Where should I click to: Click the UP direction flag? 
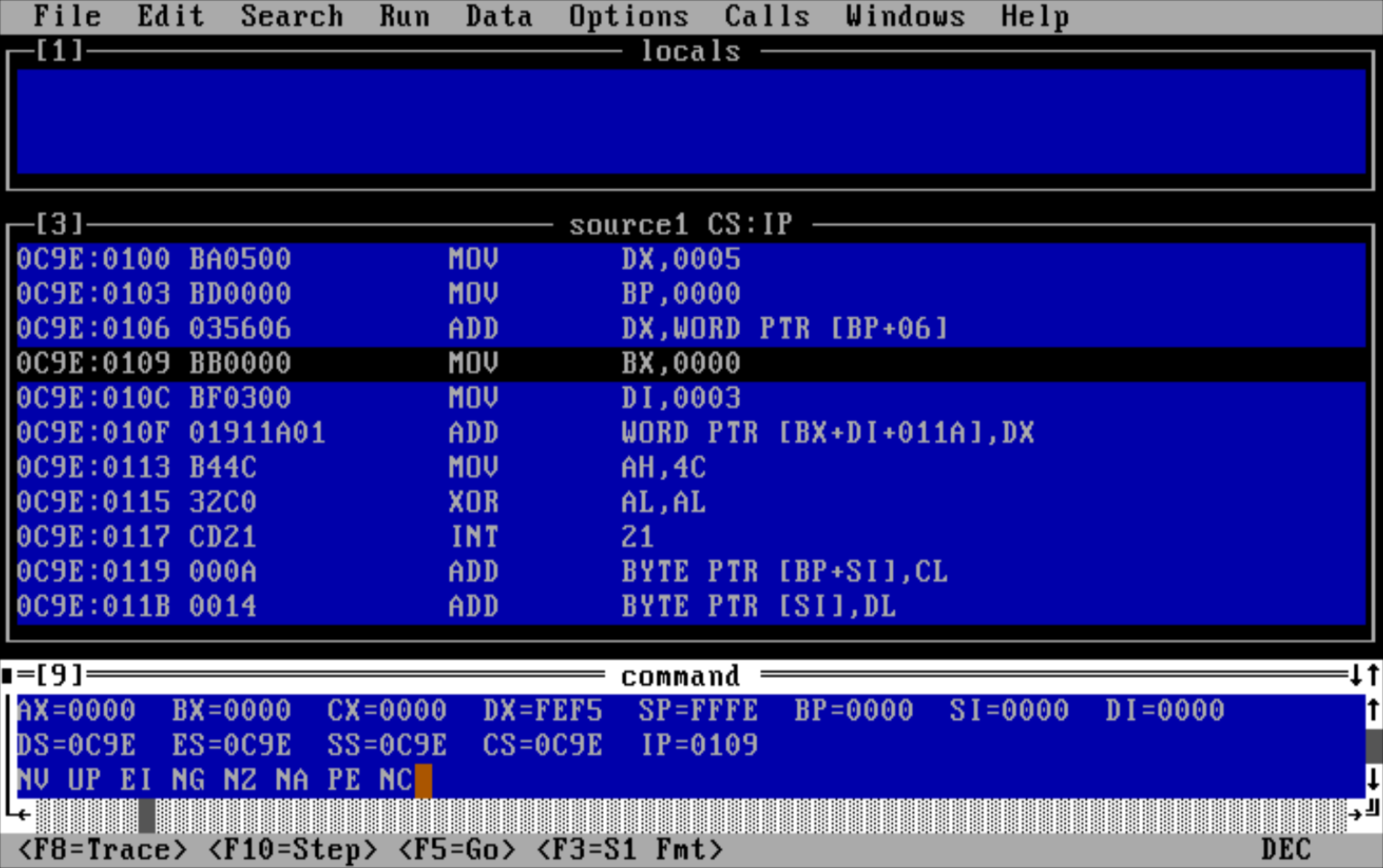(85, 780)
